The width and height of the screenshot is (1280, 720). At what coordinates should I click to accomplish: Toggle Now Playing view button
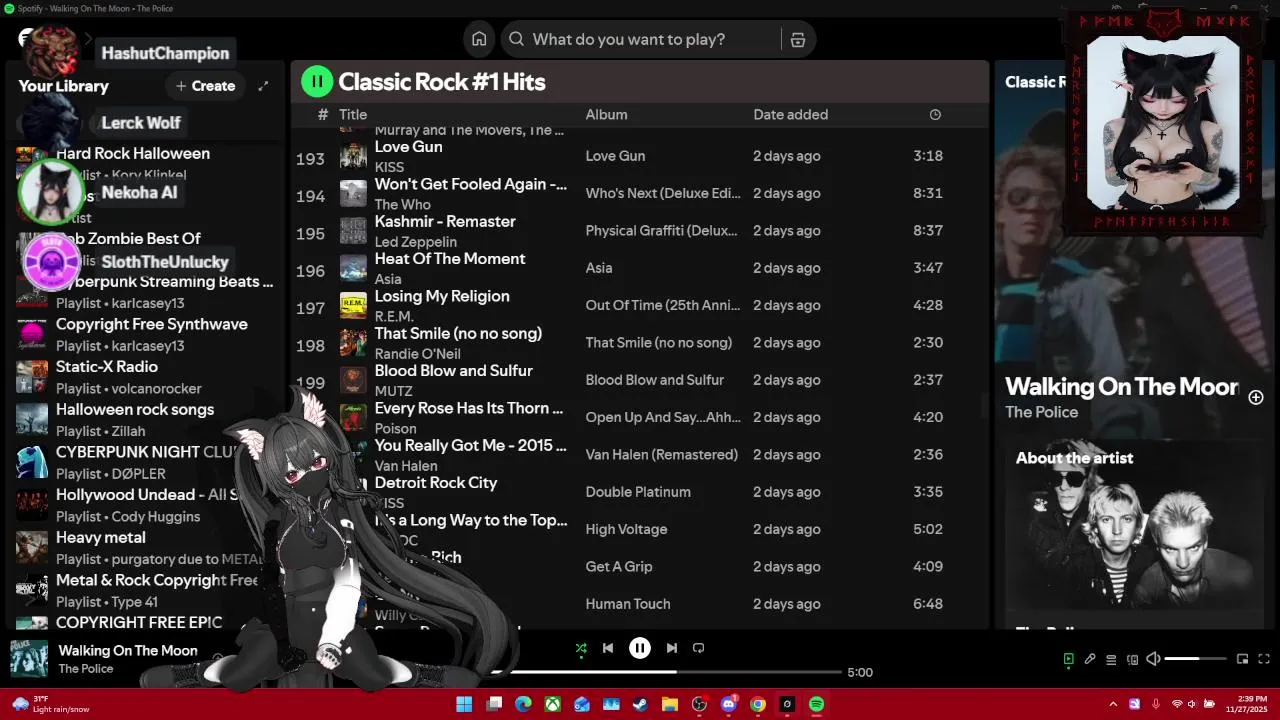(1068, 659)
